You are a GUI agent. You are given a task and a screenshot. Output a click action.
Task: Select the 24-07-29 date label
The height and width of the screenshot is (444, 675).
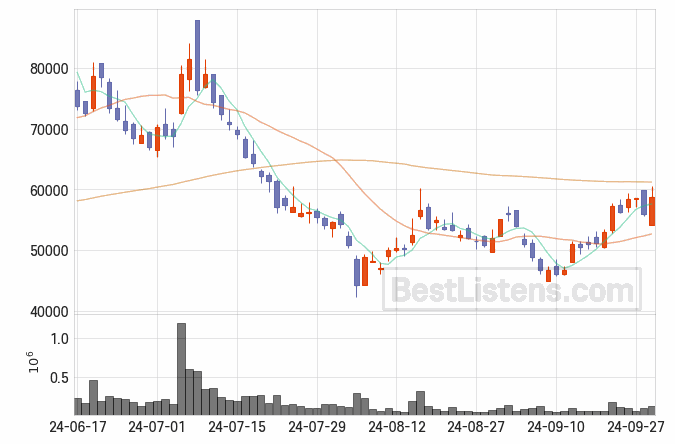pos(317,427)
